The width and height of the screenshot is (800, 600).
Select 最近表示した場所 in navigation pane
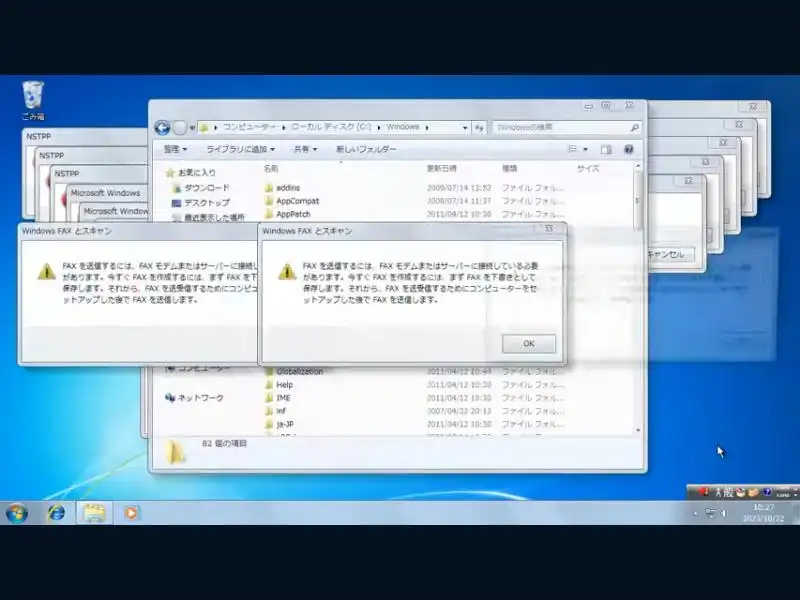209,217
